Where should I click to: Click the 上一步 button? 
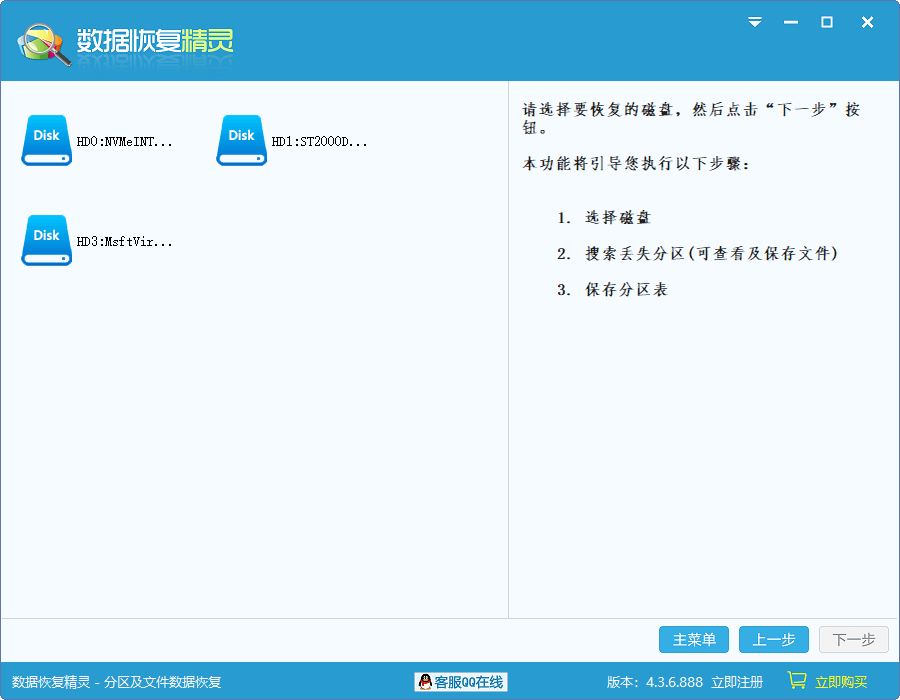[x=774, y=639]
